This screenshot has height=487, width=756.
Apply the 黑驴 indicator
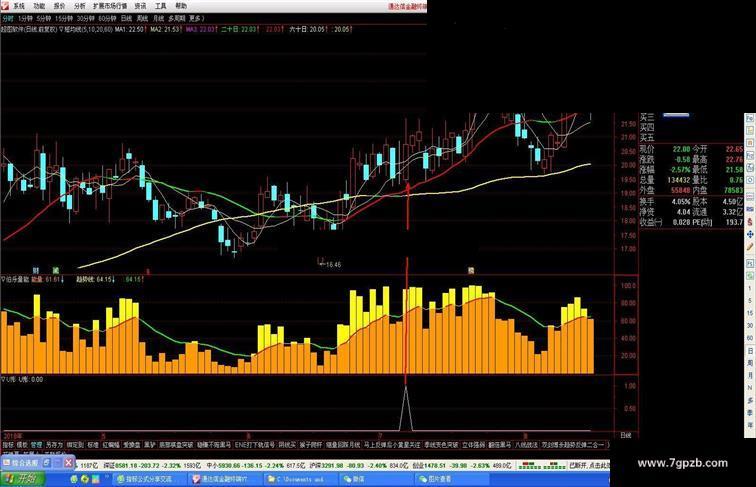click(150, 445)
